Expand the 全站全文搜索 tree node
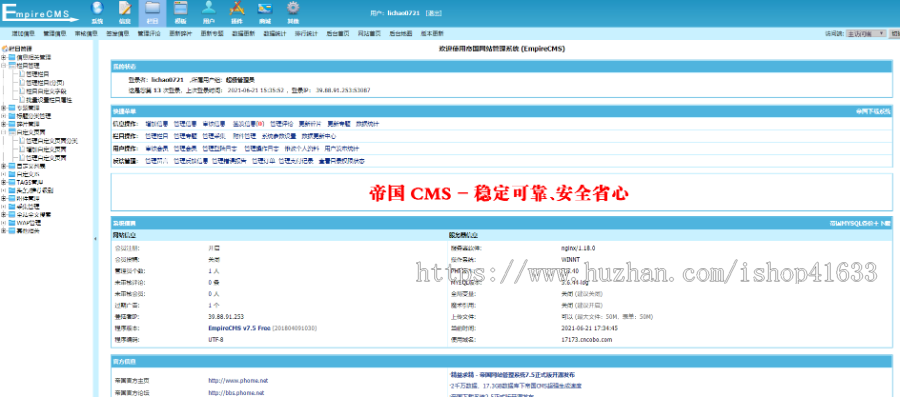This screenshot has height=397, width=900. [3, 215]
